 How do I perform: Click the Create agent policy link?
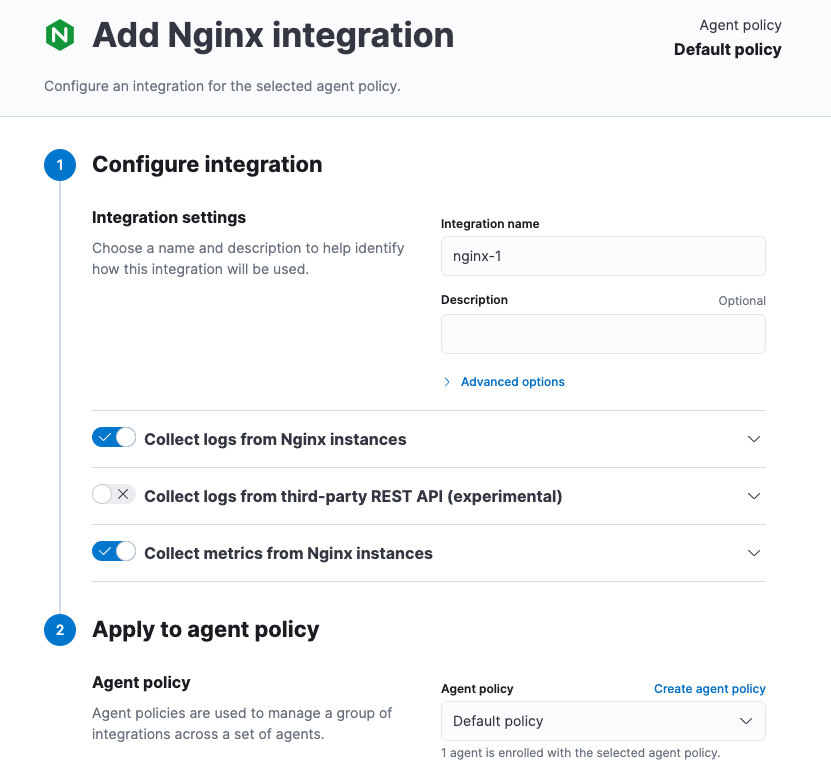tap(710, 688)
